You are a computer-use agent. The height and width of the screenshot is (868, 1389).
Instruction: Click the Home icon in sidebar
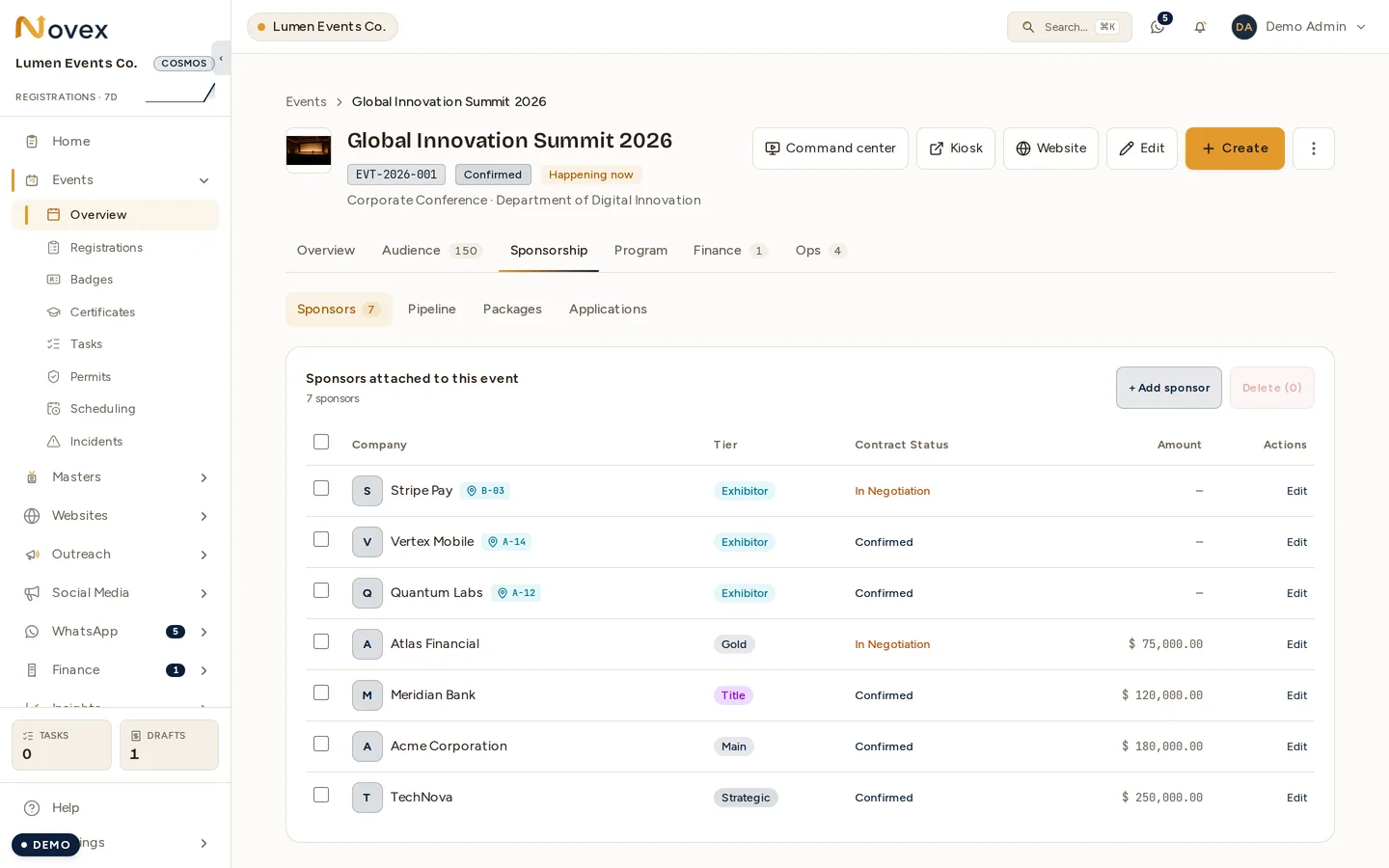click(x=32, y=142)
